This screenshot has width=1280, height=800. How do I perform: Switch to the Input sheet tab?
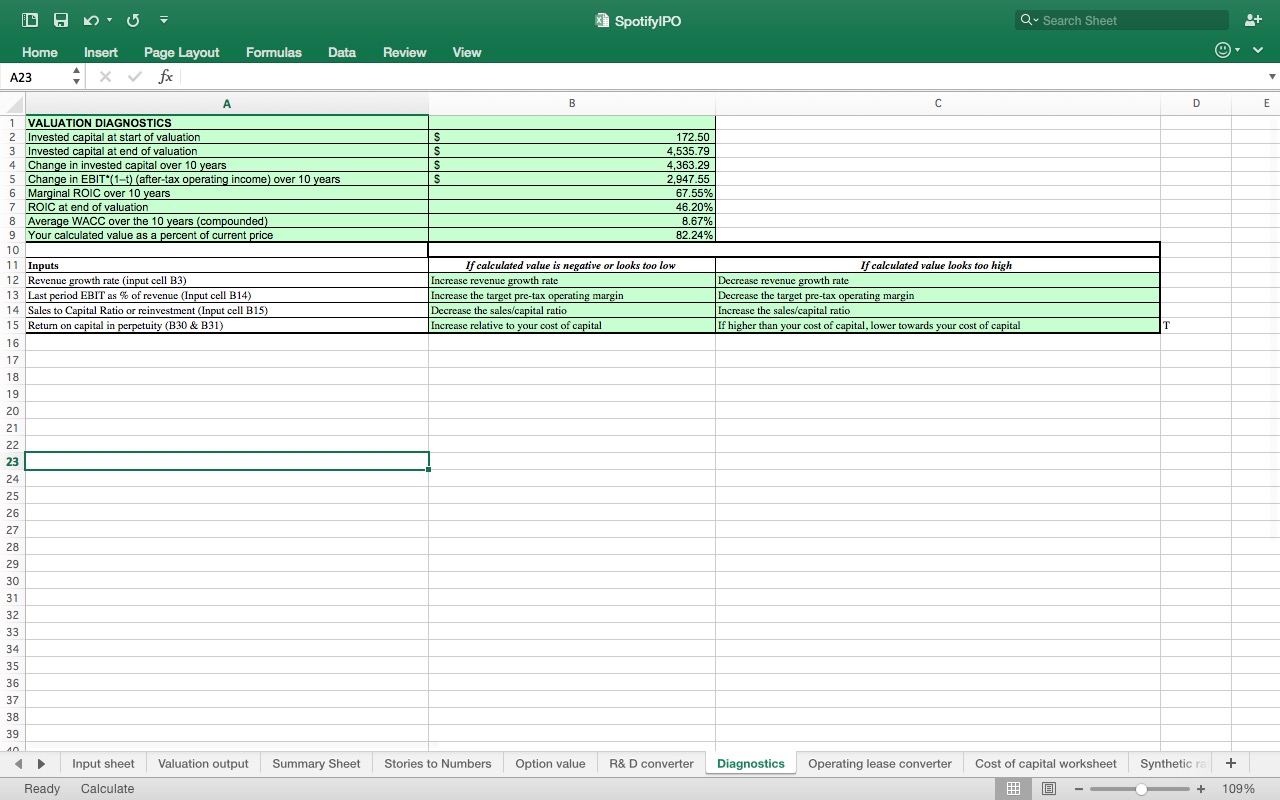(x=103, y=763)
